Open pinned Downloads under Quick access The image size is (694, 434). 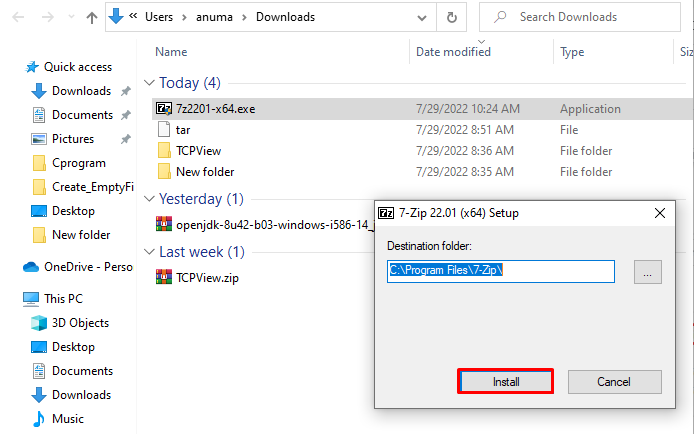(81, 91)
